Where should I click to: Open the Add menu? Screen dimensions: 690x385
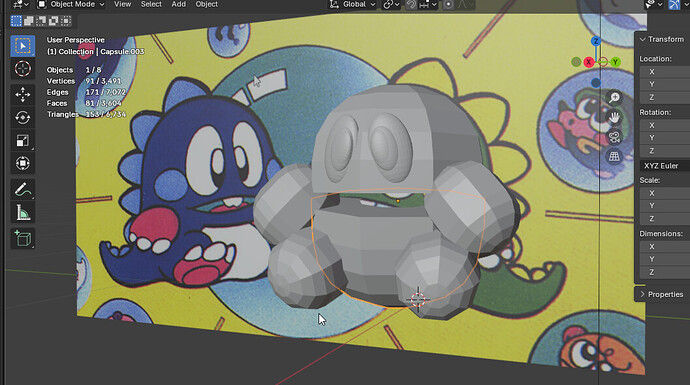(178, 4)
